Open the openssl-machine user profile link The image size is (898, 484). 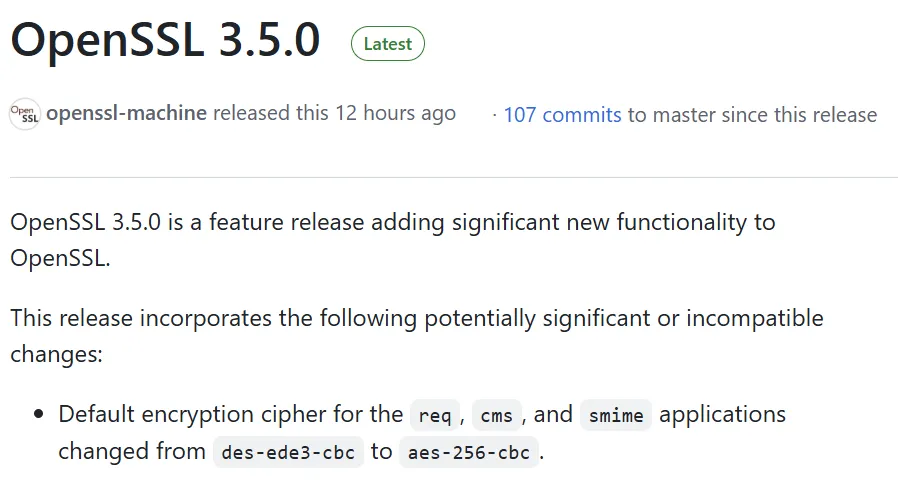tap(127, 114)
